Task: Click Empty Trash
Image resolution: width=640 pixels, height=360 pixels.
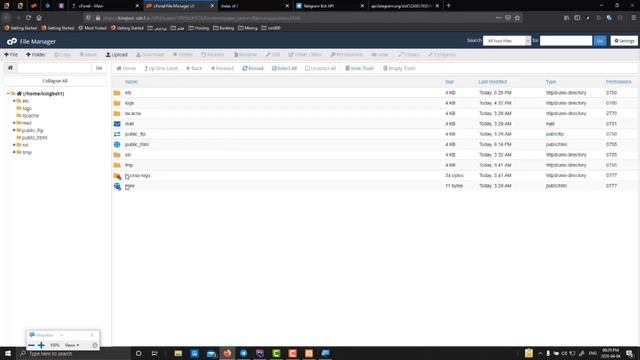Action: coord(399,68)
